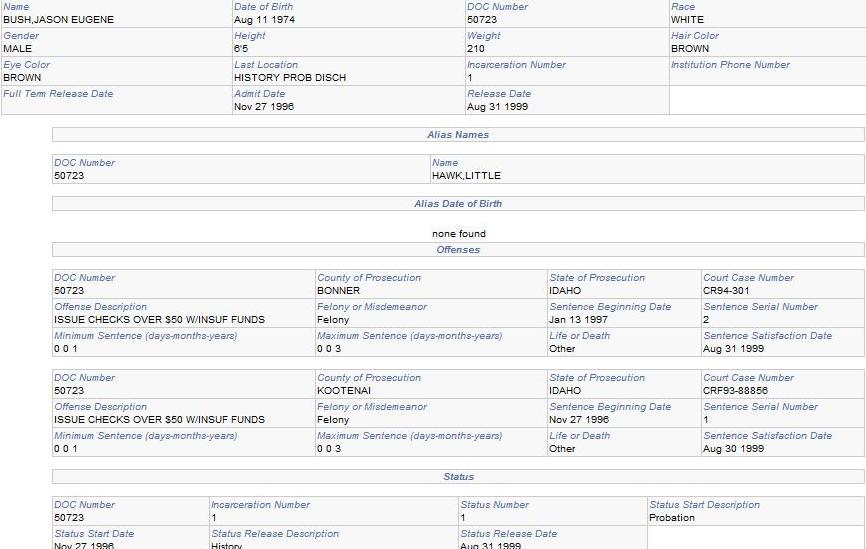This screenshot has height=549, width=866.
Task: Click the name BUSH,JASON EUGENE
Action: 59,20
